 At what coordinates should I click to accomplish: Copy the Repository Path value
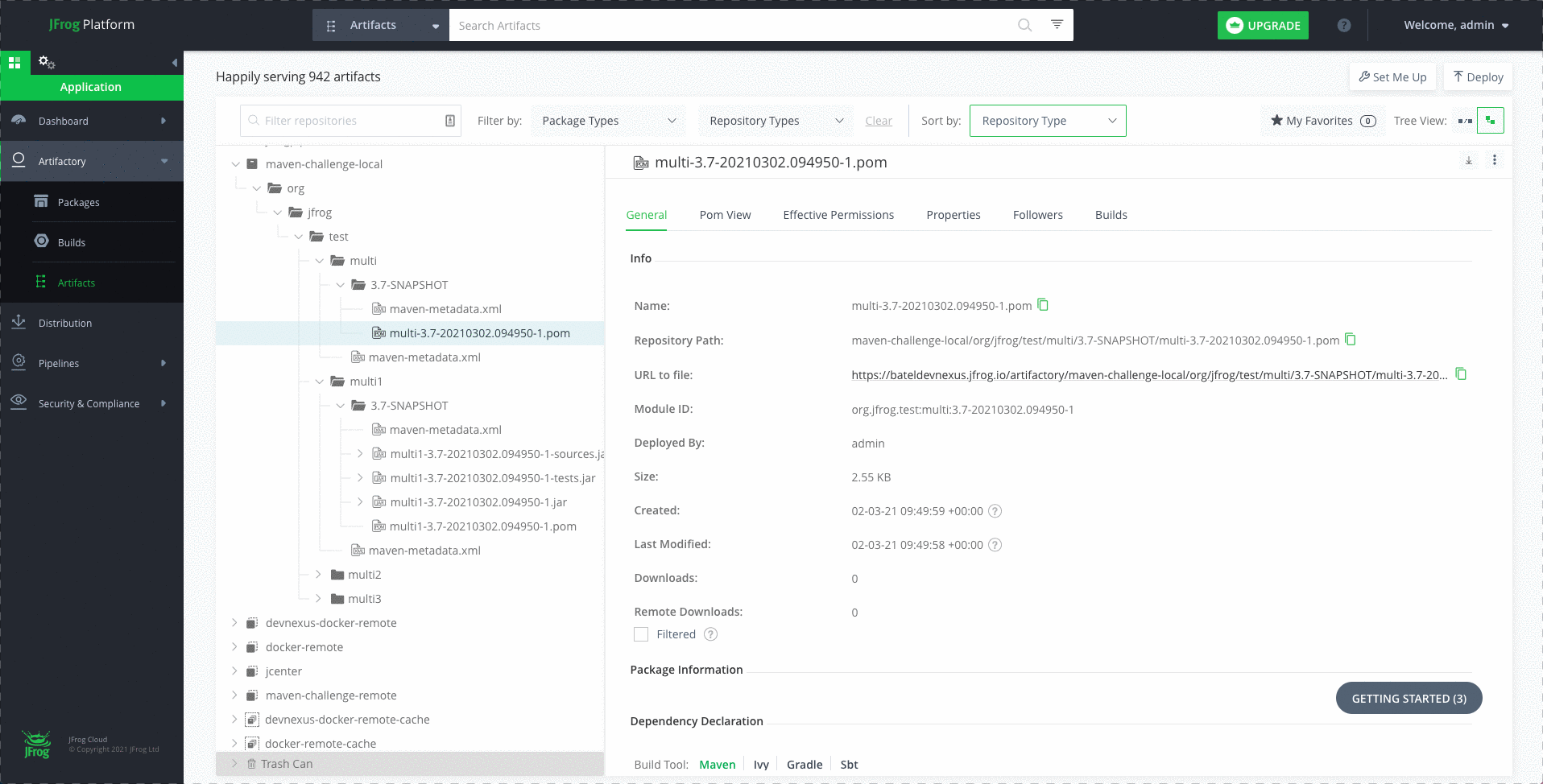[x=1351, y=340]
